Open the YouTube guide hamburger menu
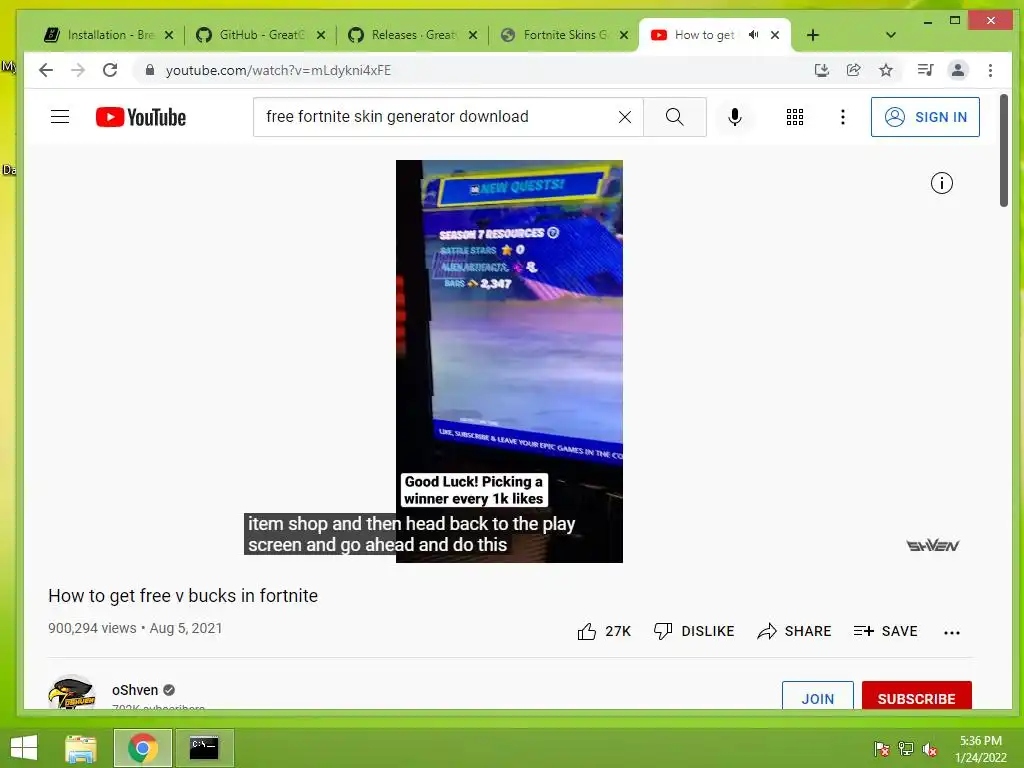This screenshot has height=768, width=1024. 60,117
